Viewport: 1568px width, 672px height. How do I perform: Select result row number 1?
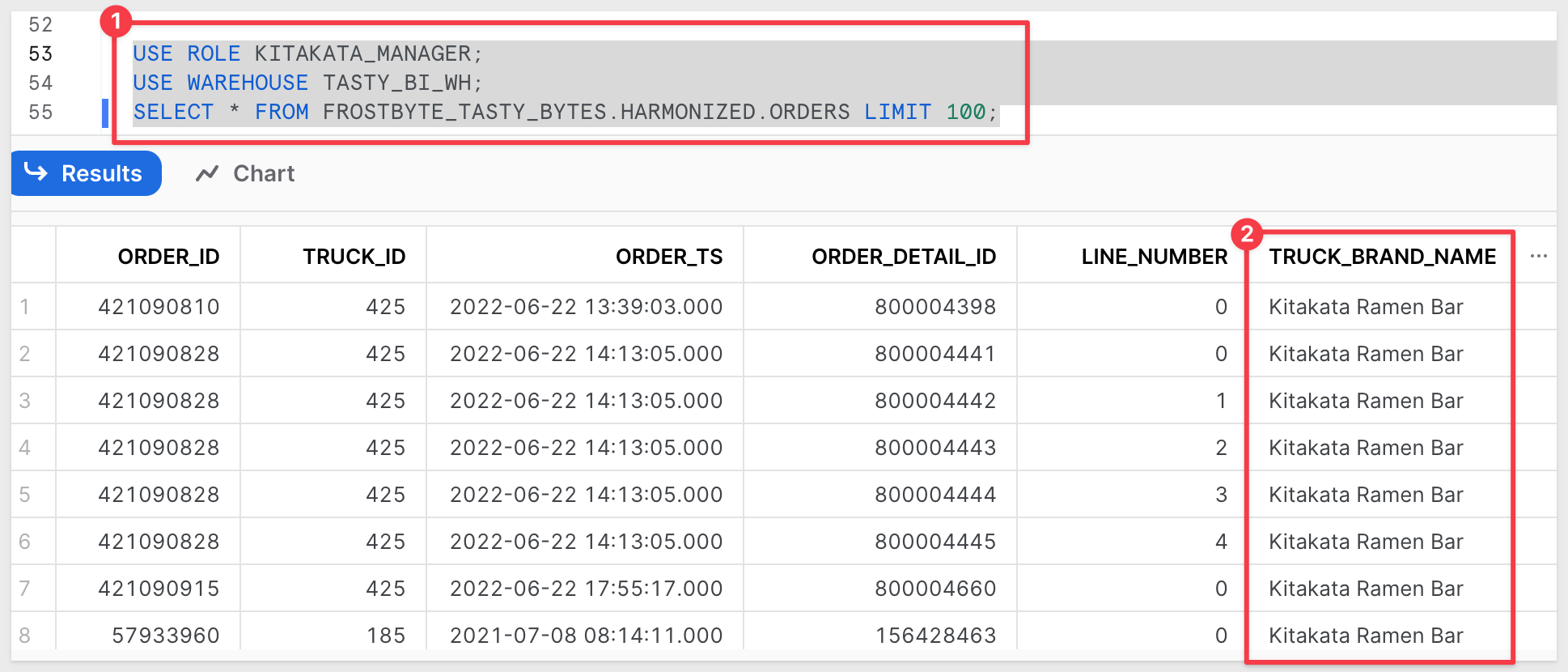click(25, 307)
